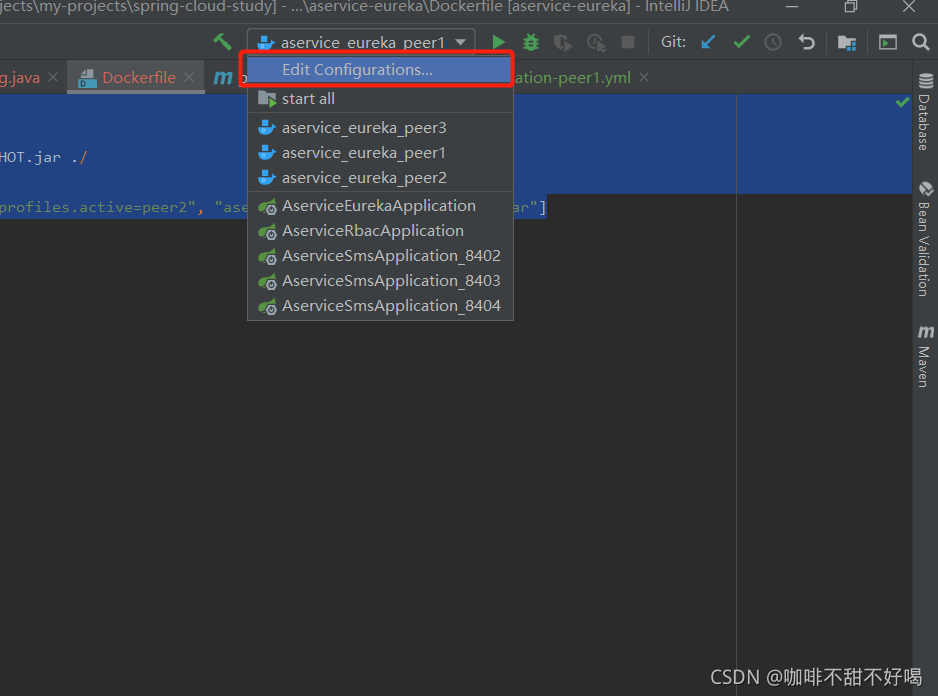Show Git history clock icon
Viewport: 938px width, 696px height.
point(773,42)
